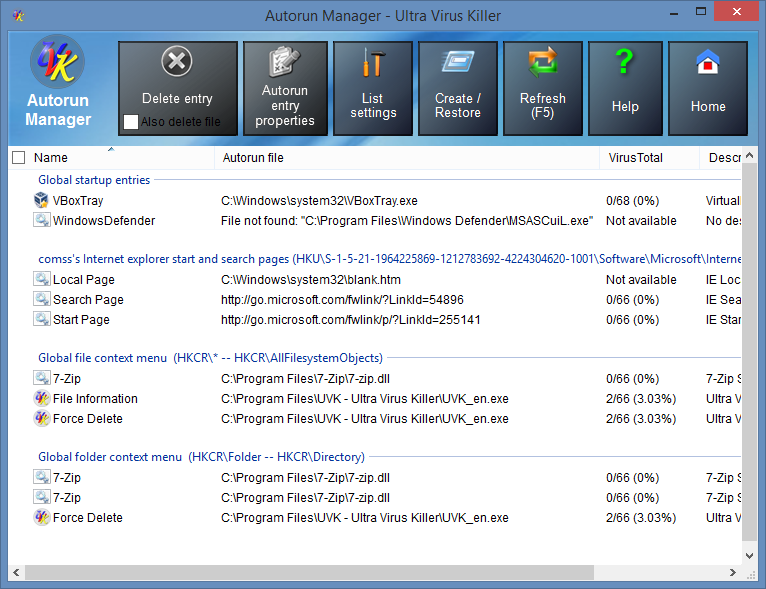Select the WindowsDefender entry name
Viewport: 766px width, 589px height.
[x=104, y=221]
